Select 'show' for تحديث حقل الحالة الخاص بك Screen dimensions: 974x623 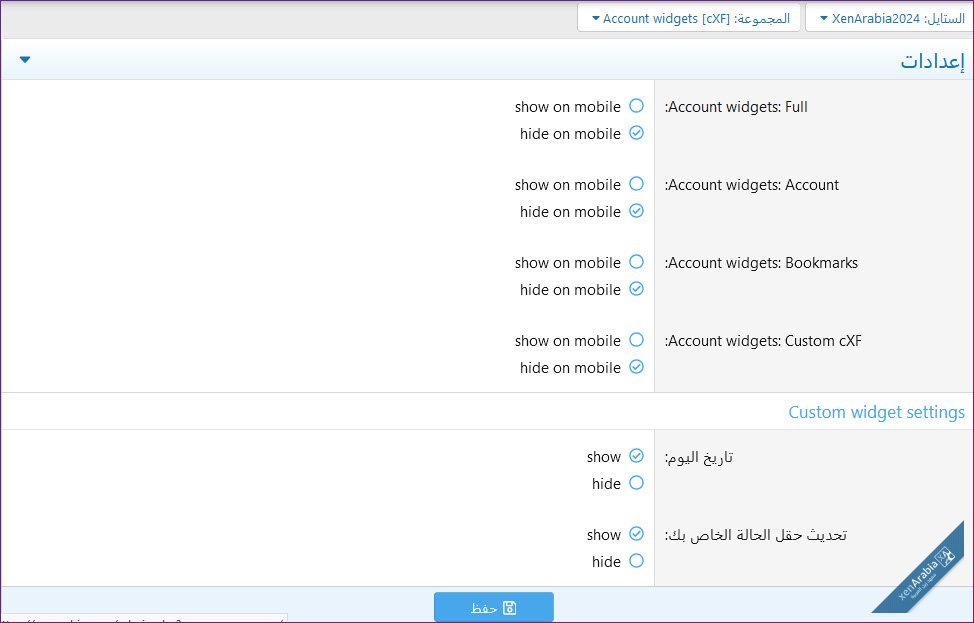(636, 534)
